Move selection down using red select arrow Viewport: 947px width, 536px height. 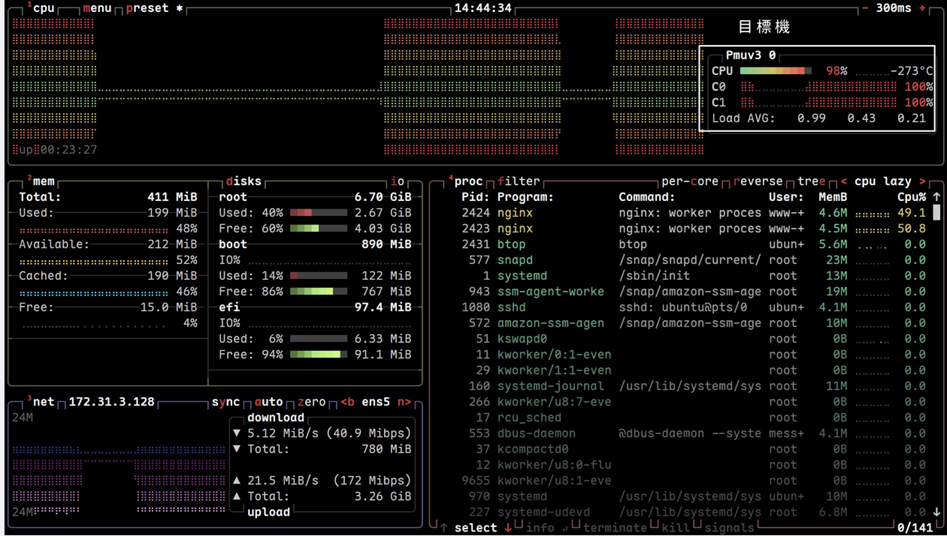pyautogui.click(x=508, y=527)
